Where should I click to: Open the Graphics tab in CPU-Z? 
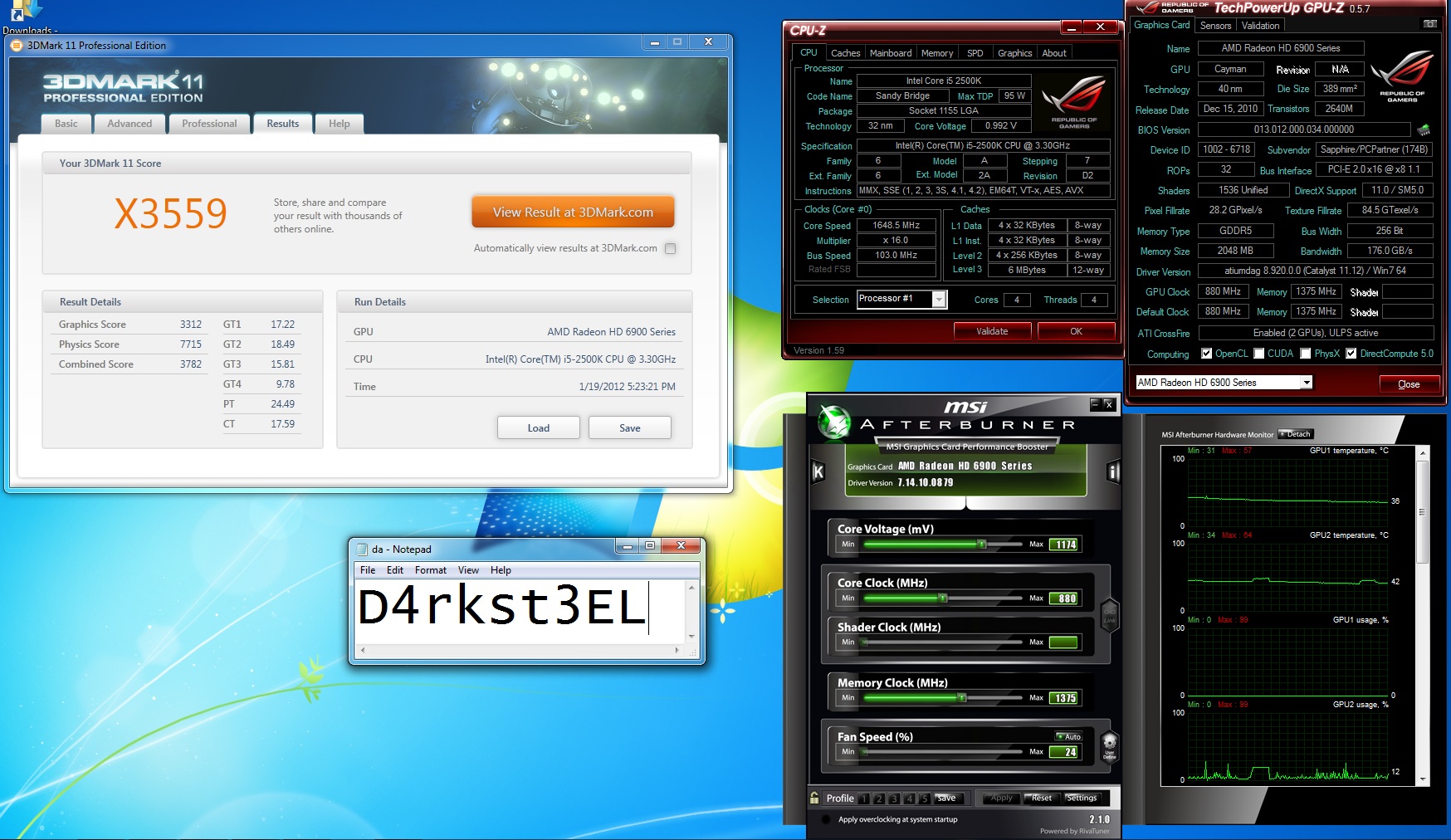point(1014,53)
